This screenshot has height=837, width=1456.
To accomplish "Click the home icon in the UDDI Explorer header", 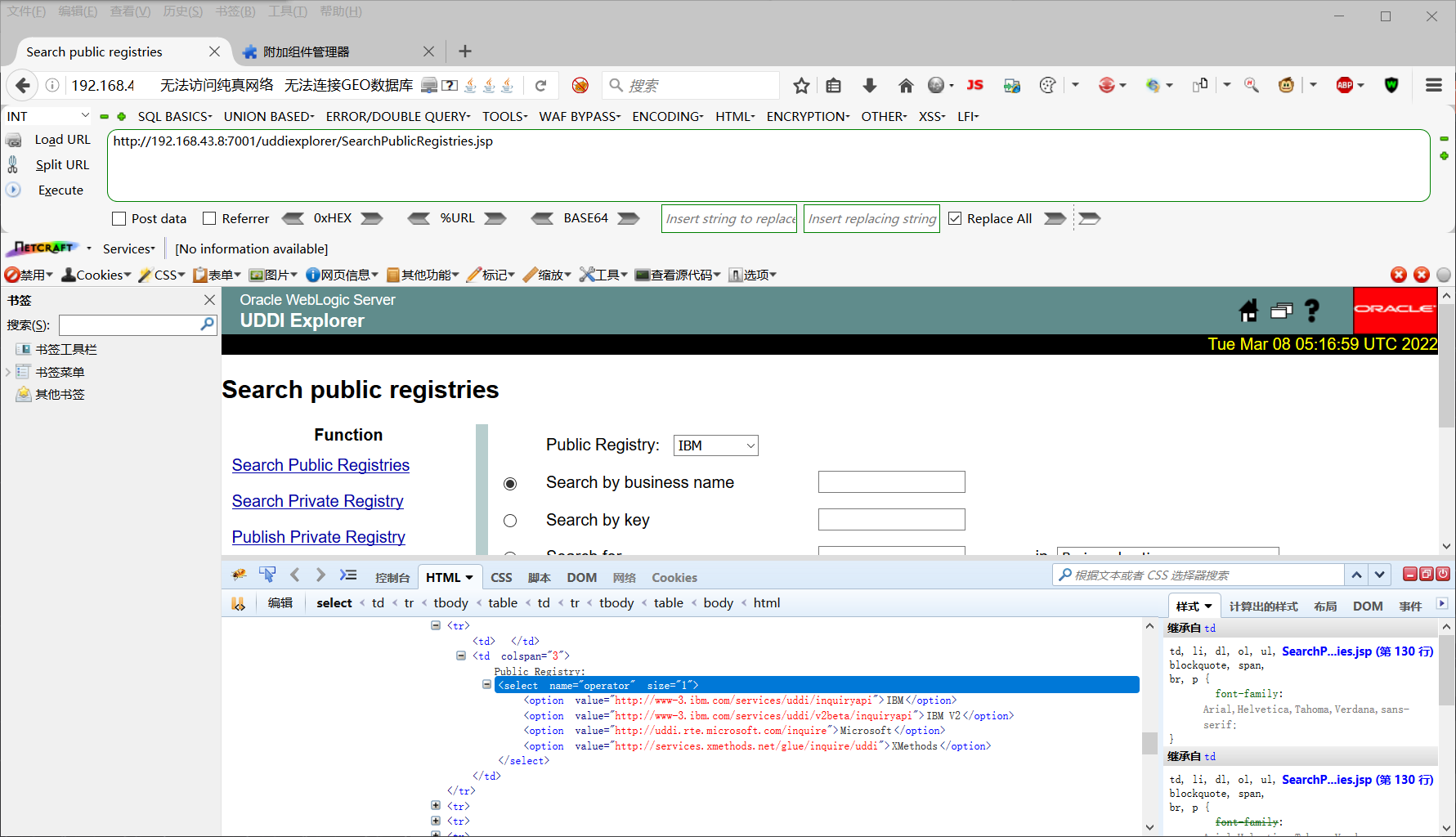I will click(1248, 311).
